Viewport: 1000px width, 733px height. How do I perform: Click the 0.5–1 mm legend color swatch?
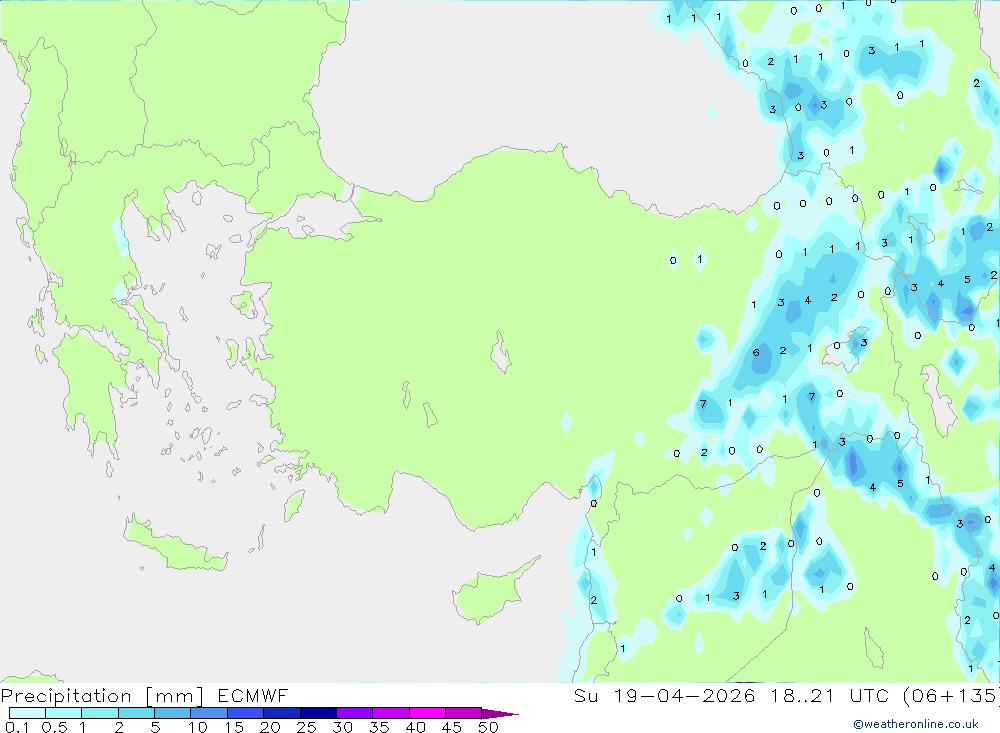click(64, 713)
